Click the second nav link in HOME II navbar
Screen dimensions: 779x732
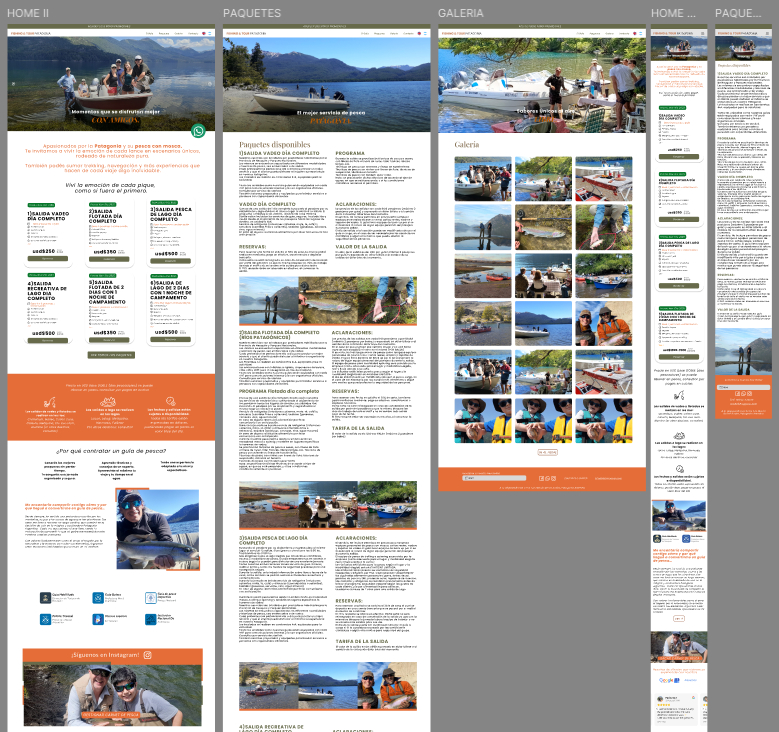[163, 33]
